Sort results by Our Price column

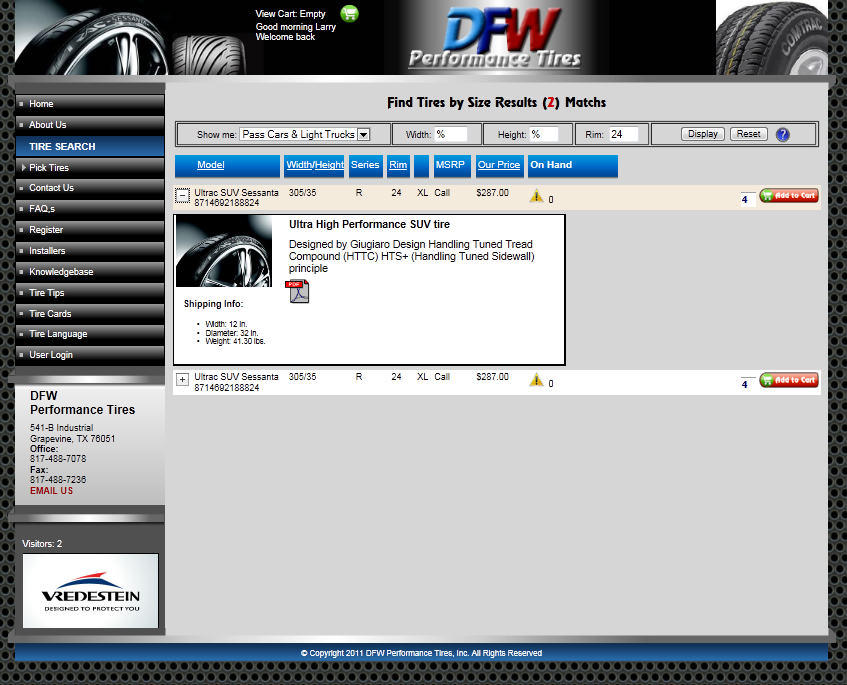pos(499,165)
